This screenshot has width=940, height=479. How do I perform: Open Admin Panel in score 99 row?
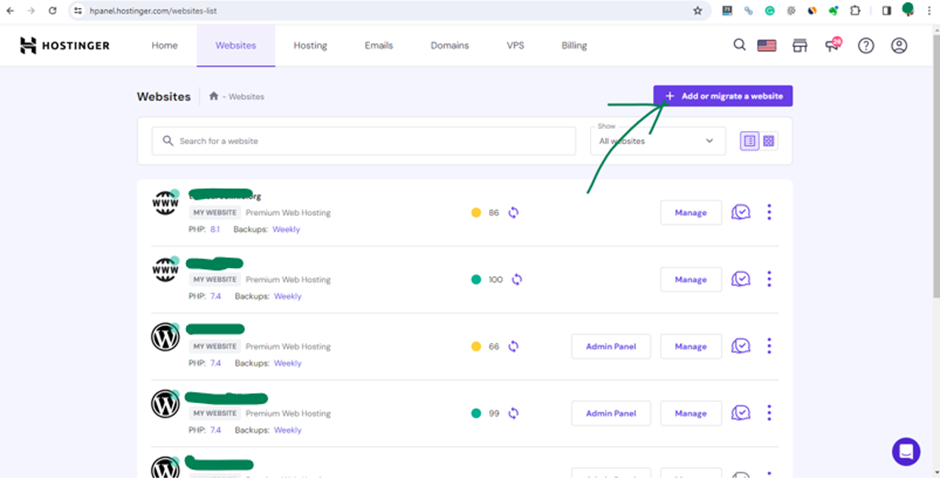tap(611, 414)
